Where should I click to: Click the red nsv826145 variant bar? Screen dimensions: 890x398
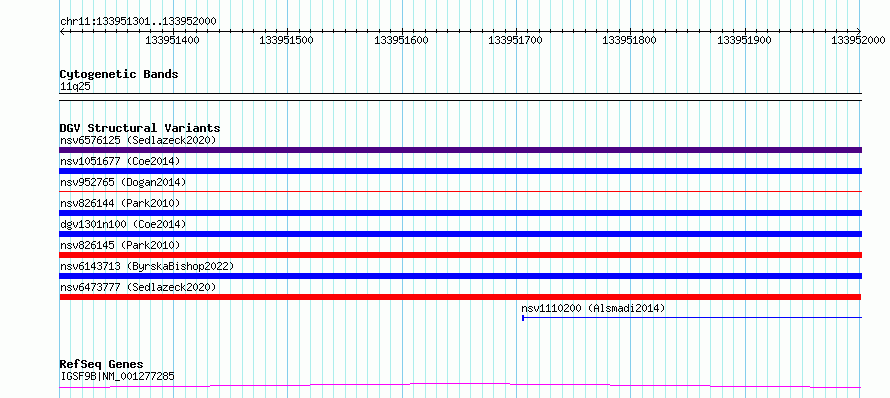point(460,255)
